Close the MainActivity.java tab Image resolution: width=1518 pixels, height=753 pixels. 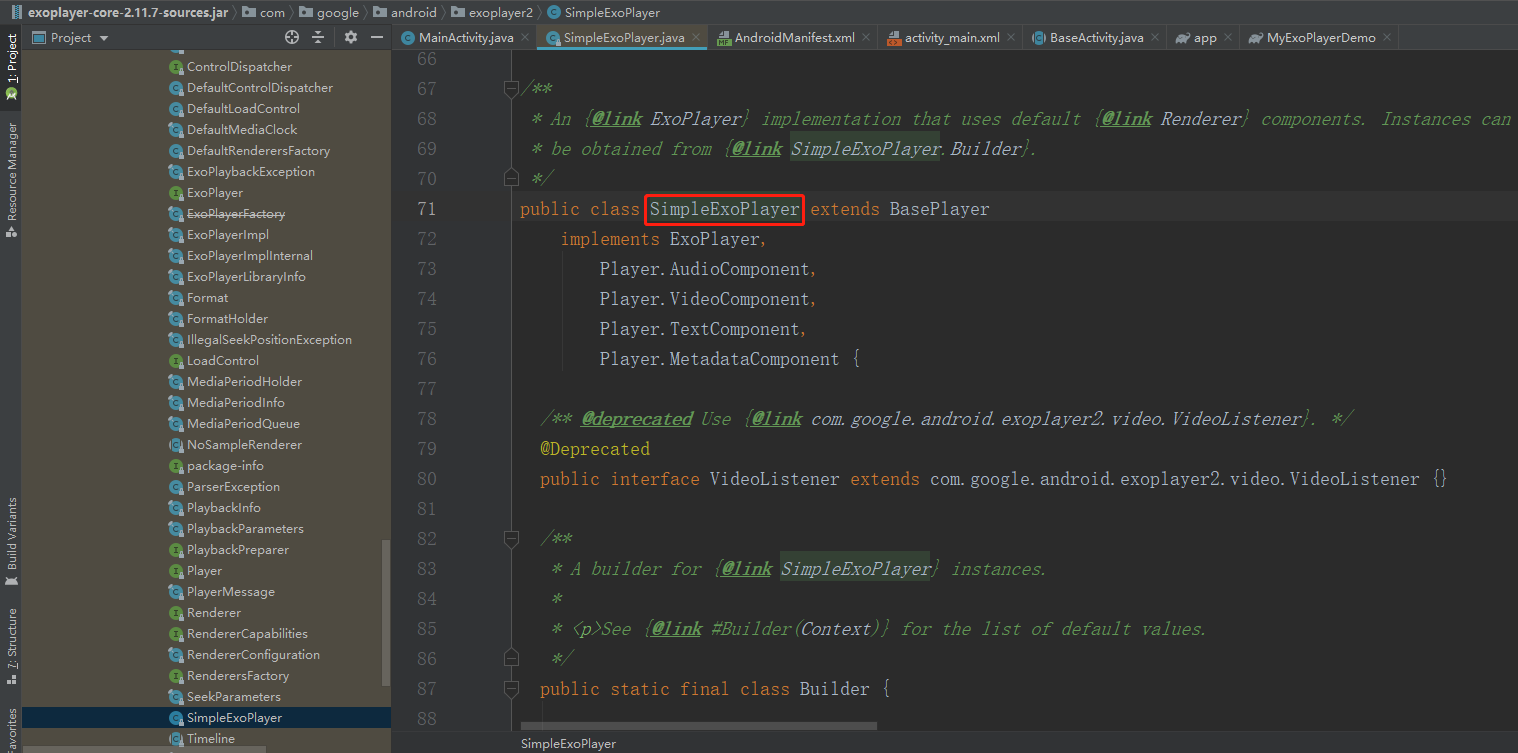(525, 38)
